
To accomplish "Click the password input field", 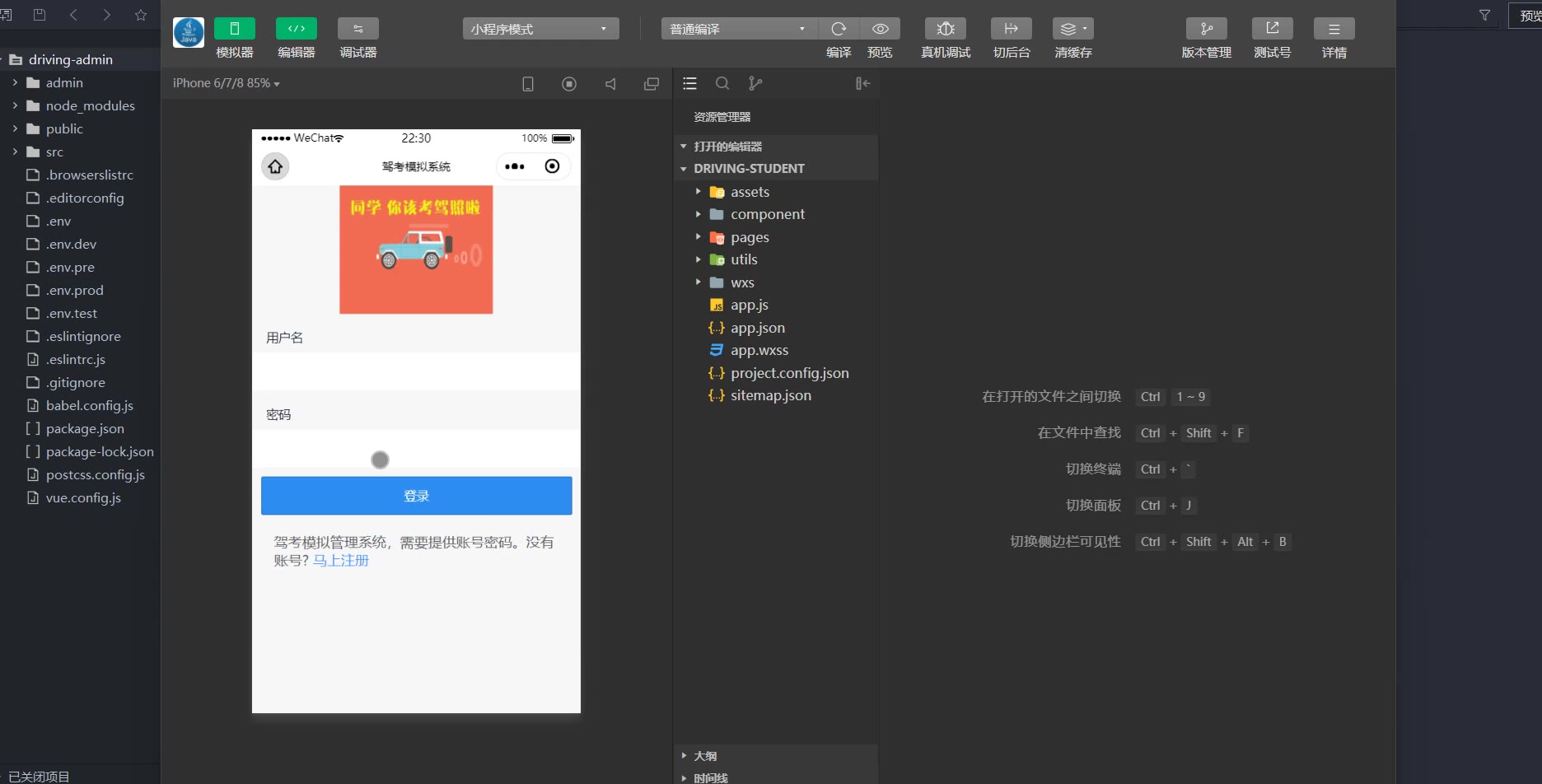I will (x=416, y=448).
